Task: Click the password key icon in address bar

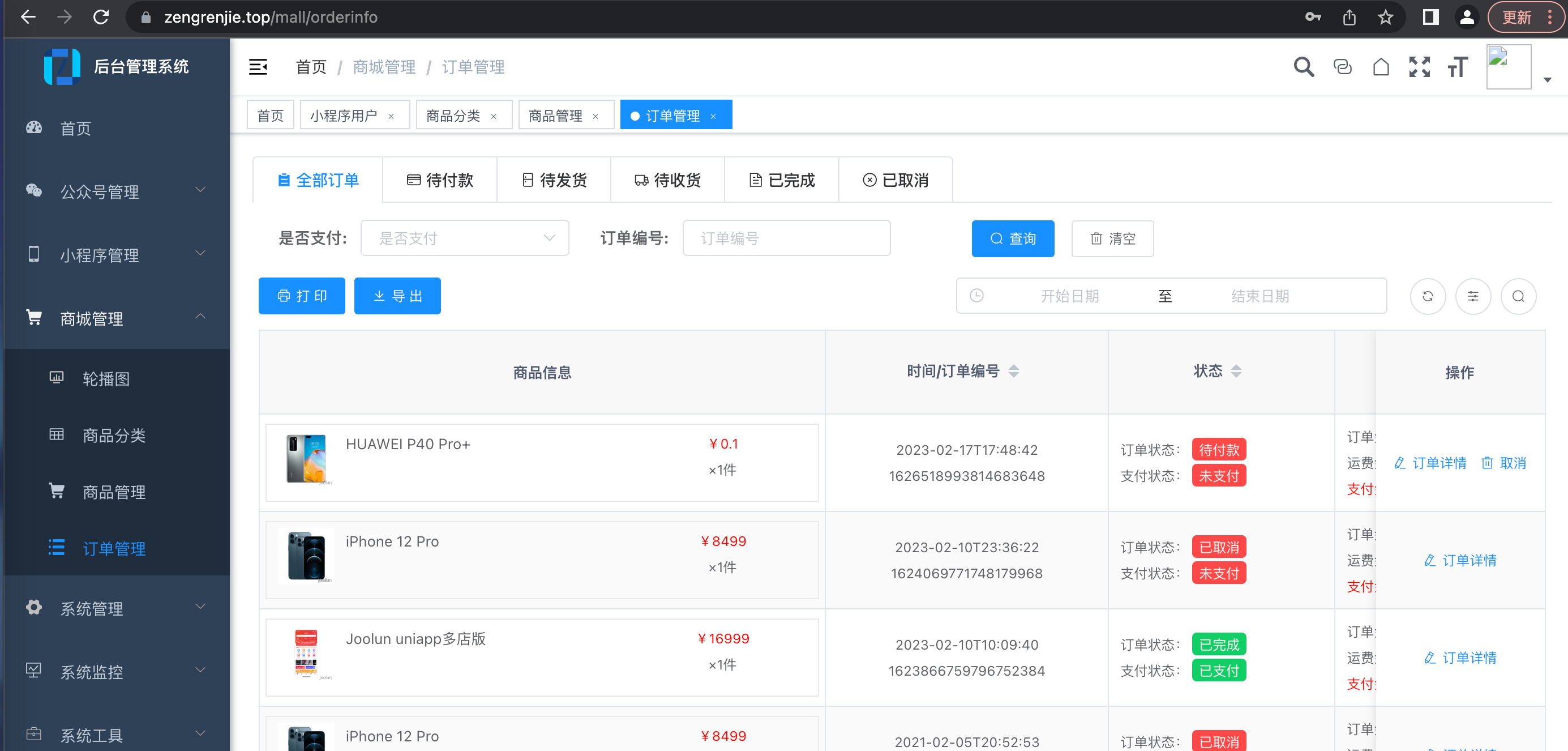Action: (1312, 17)
